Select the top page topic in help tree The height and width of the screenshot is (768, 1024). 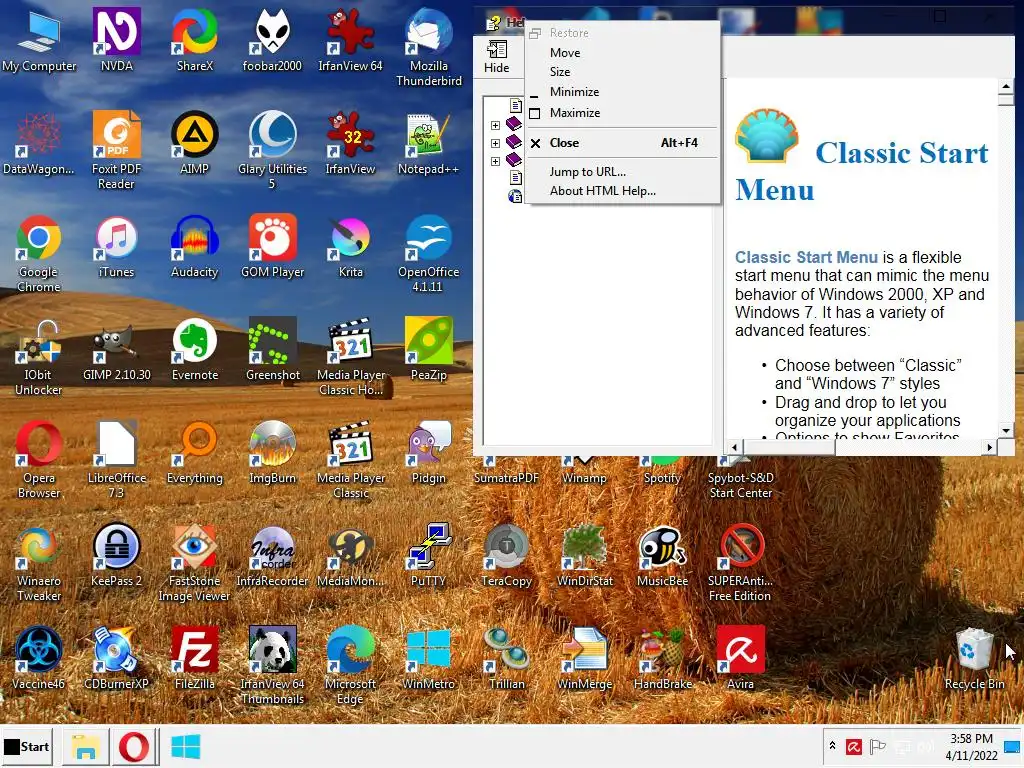point(516,105)
